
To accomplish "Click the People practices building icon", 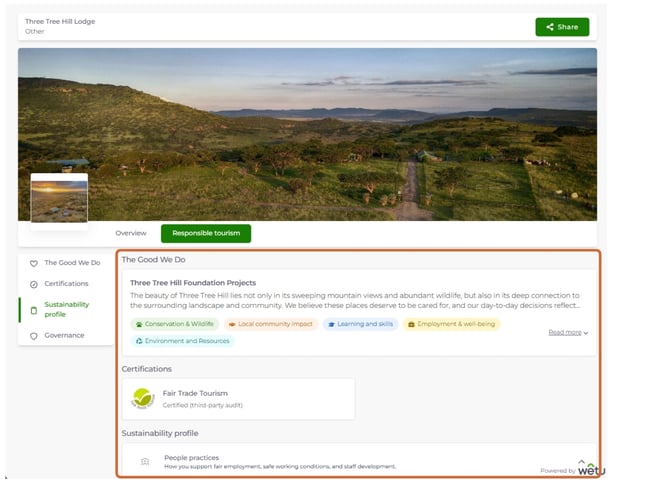I will coord(145,461).
